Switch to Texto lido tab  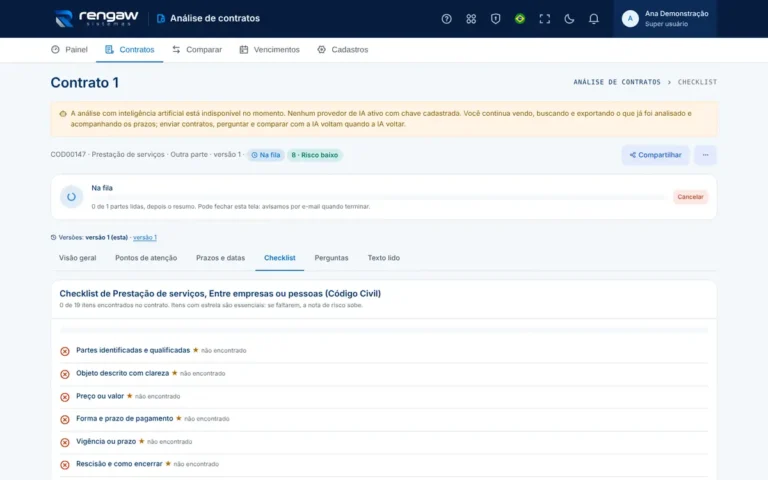[384, 258]
